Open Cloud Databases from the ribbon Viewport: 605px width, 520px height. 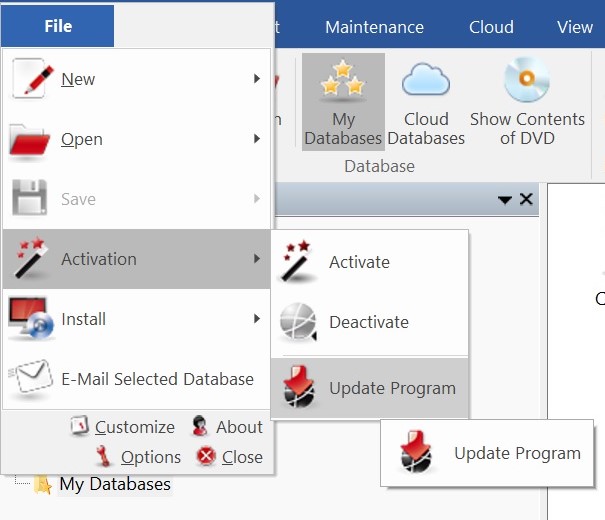point(426,102)
